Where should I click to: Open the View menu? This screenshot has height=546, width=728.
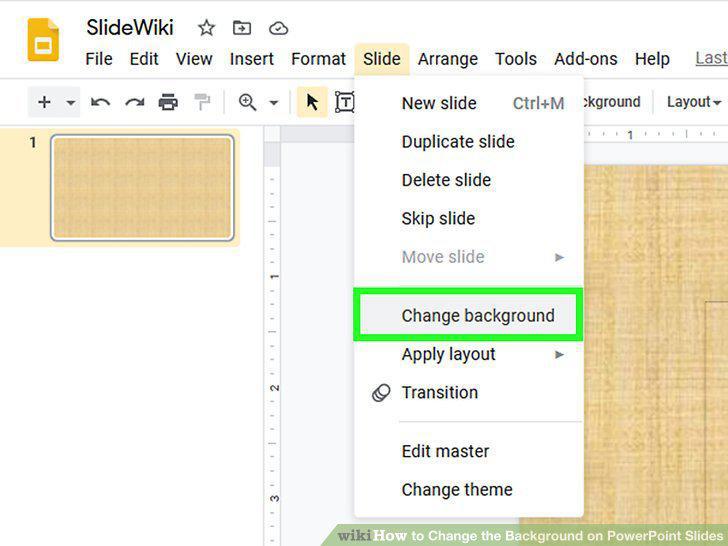(x=194, y=59)
